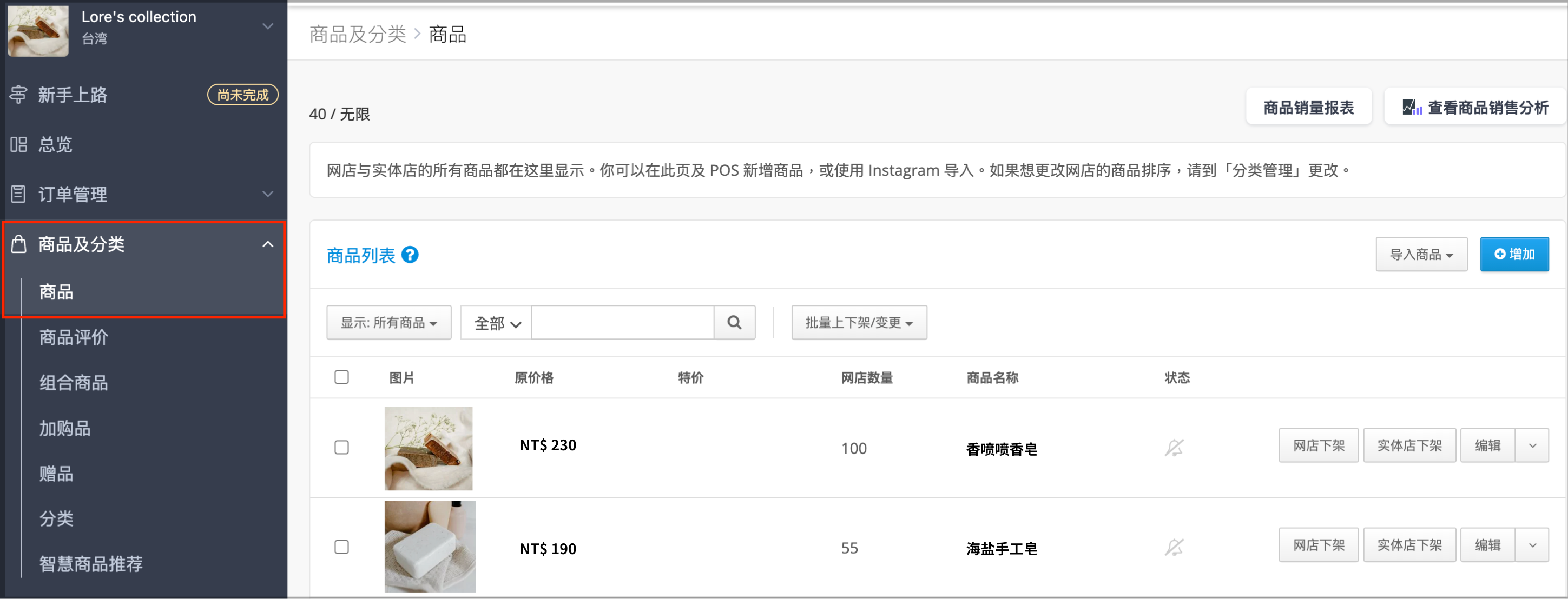
Task: Open 组合商品 submenu item
Action: [74, 383]
